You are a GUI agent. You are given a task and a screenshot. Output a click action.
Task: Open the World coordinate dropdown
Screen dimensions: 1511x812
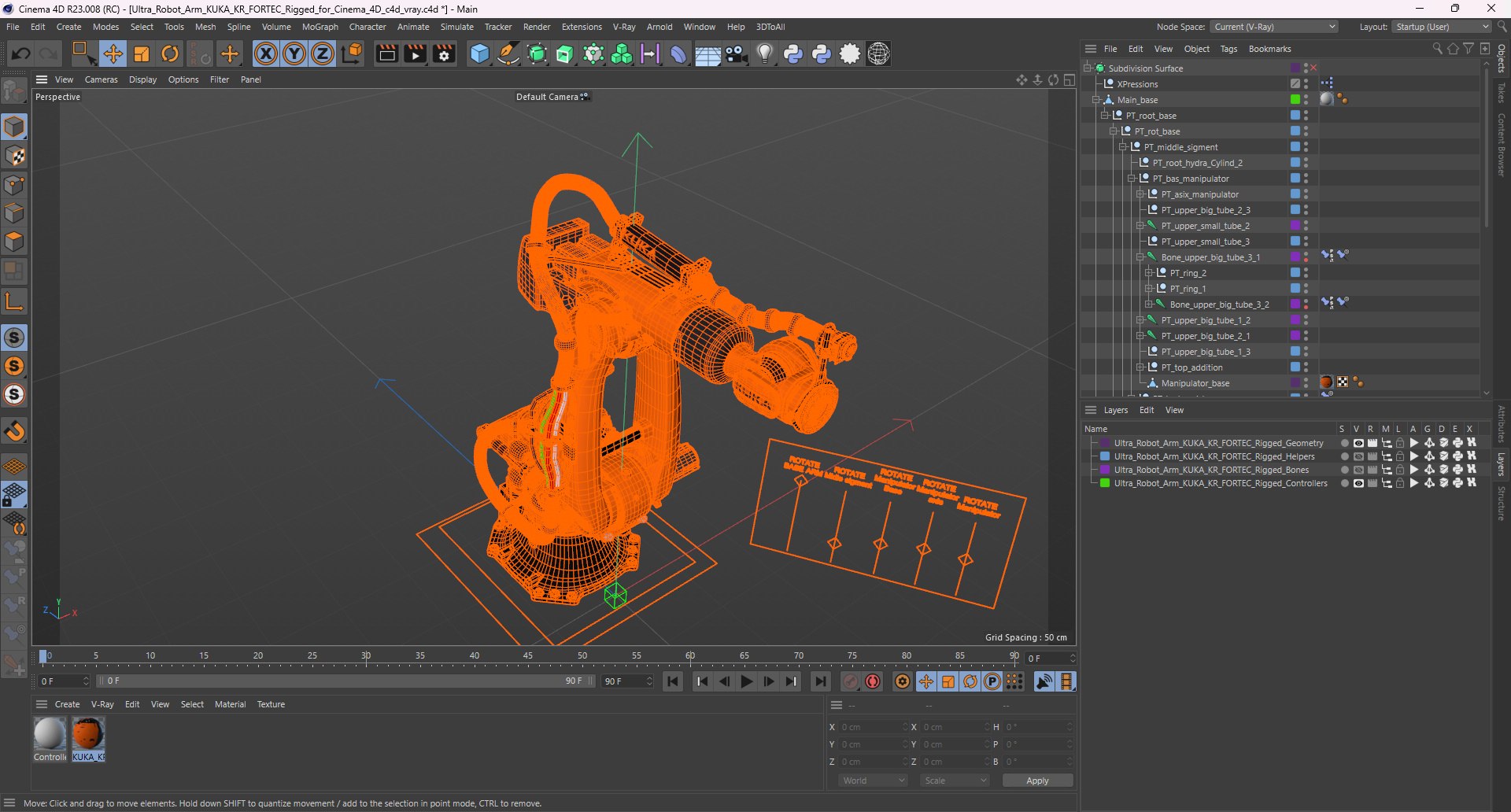pos(874,781)
